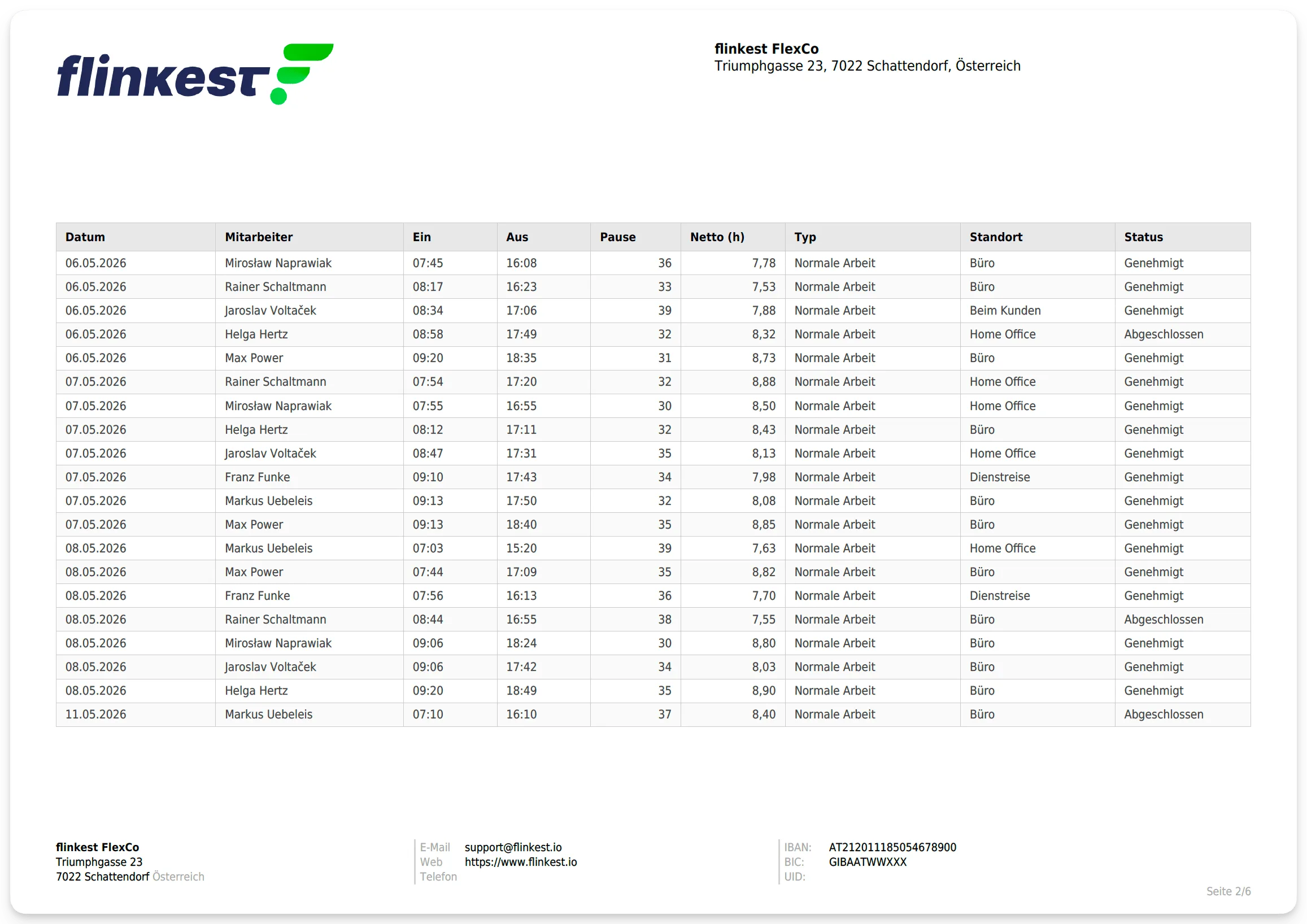Viewport: 1307px width, 924px height.
Task: Click the Seite 2/6 page indicator
Action: pyautogui.click(x=1228, y=891)
